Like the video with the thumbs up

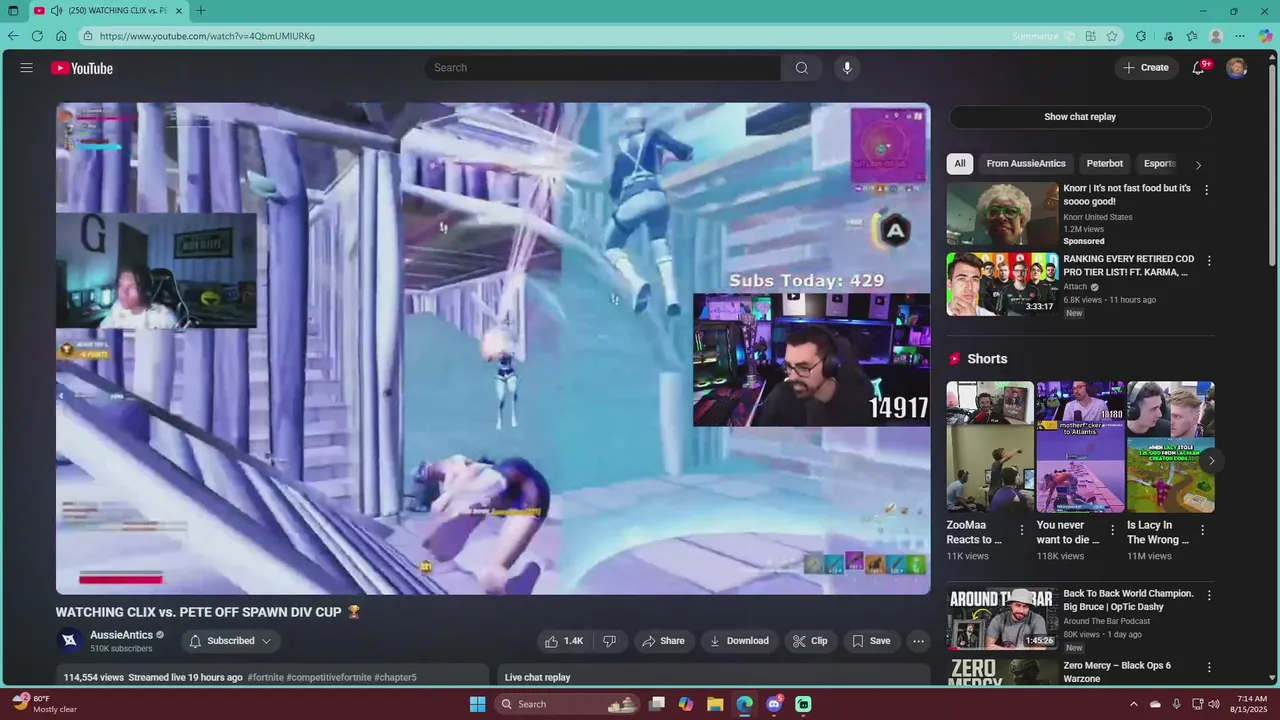(564, 641)
